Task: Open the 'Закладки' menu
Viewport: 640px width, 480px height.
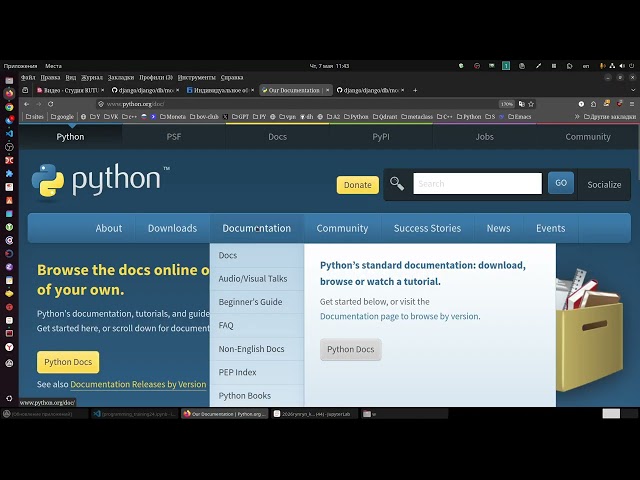Action: click(x=121, y=78)
